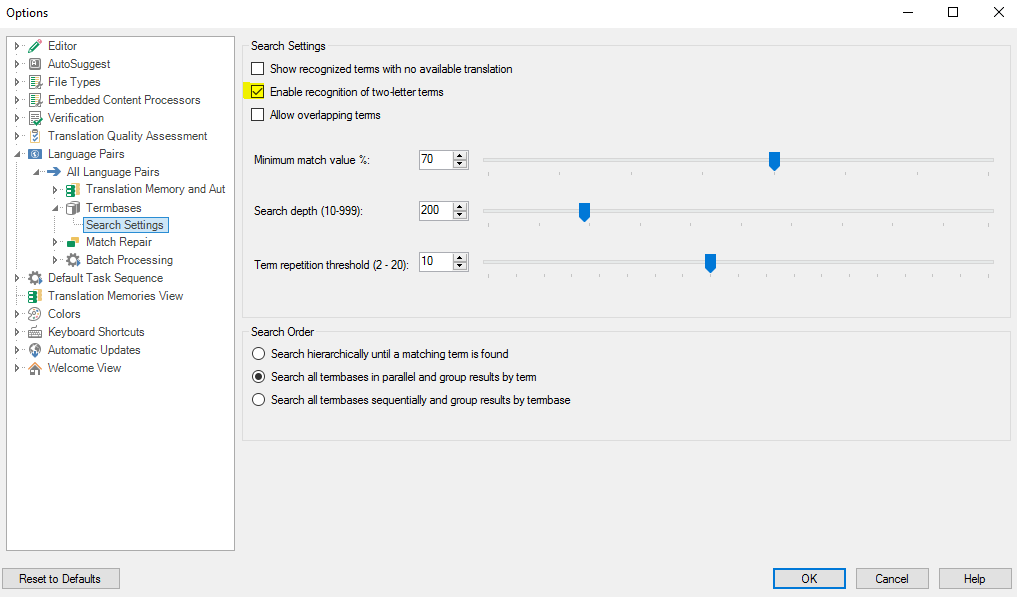Uncheck Enable recognition of two-letter terms
Viewport: 1017px width, 597px height.
pyautogui.click(x=257, y=91)
